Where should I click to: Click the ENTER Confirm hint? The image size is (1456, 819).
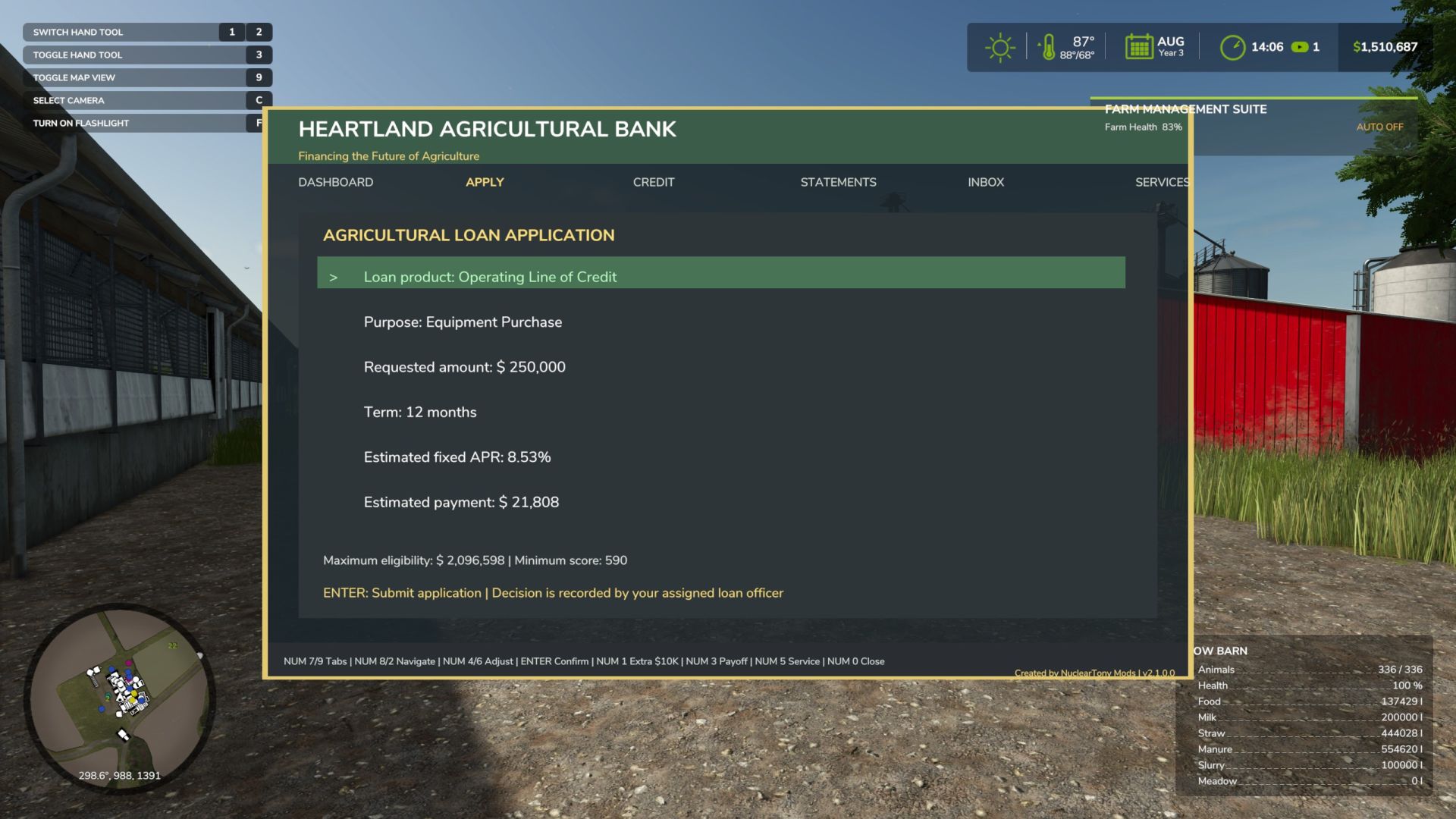pos(554,661)
